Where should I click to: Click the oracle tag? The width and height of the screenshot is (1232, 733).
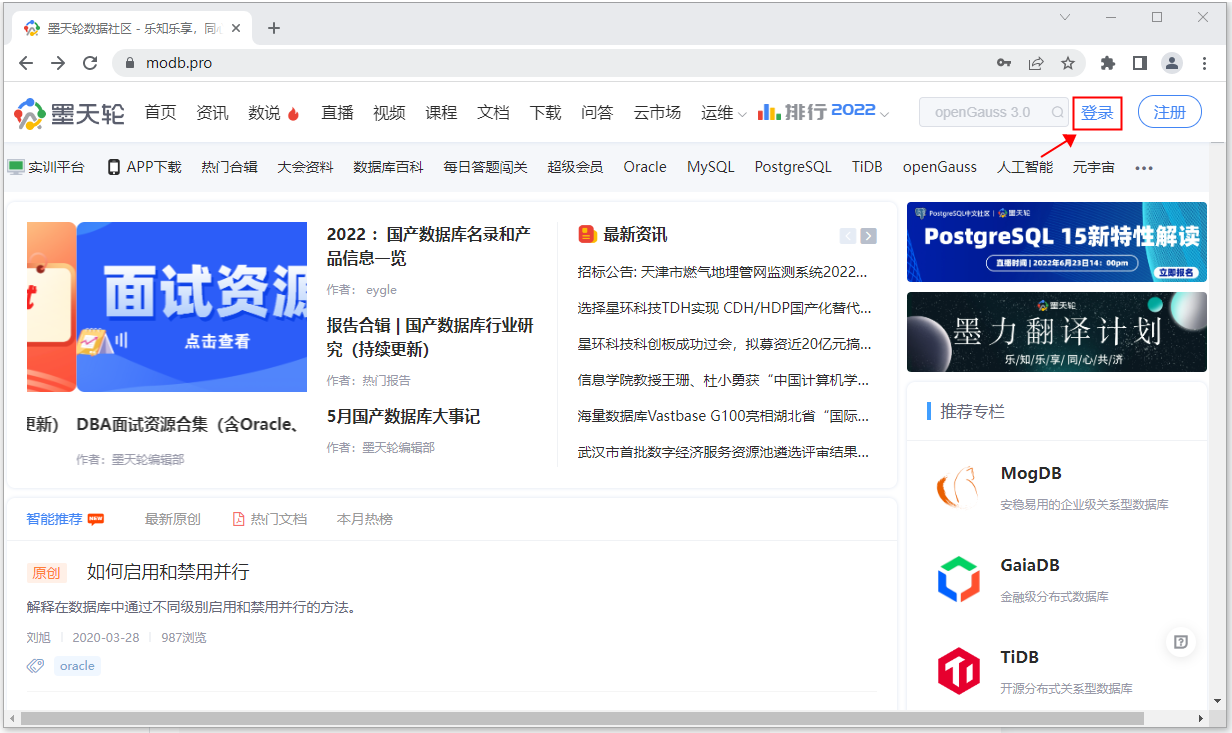(x=77, y=666)
